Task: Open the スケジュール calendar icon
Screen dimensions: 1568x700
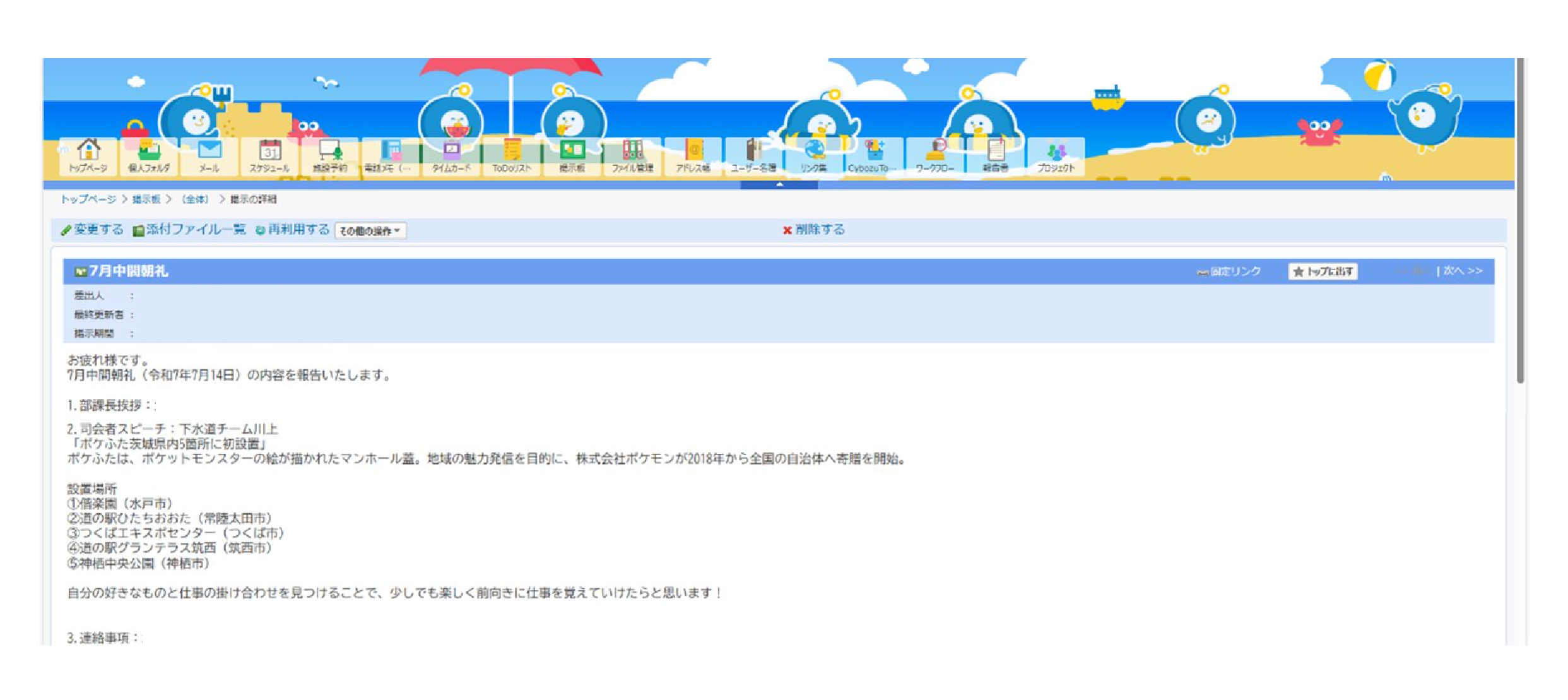Action: click(x=270, y=156)
